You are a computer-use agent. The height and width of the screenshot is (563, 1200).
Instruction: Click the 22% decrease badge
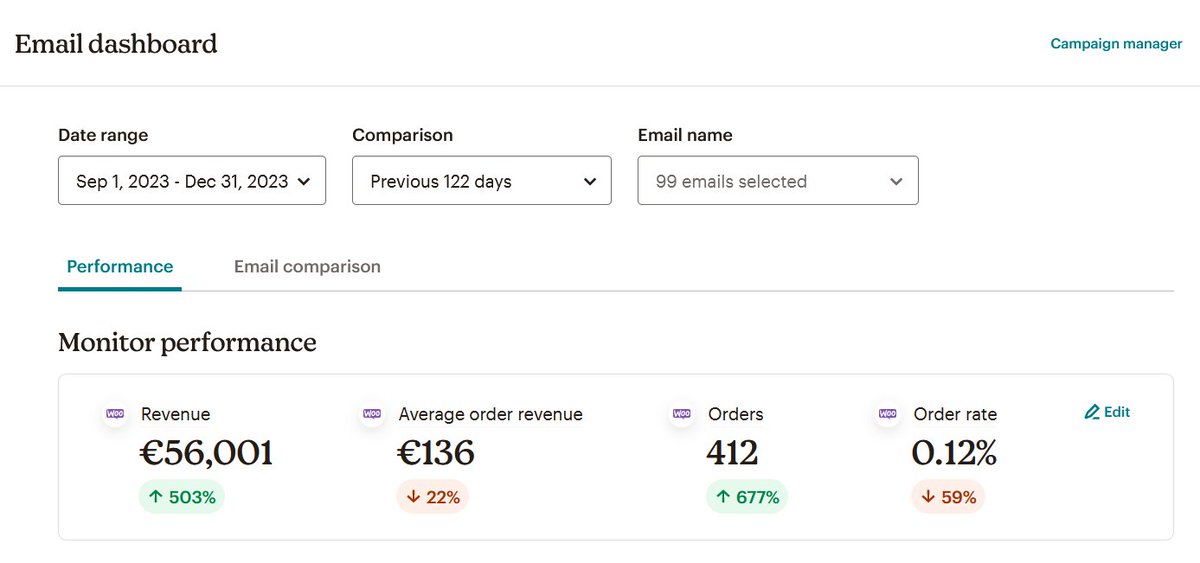pyautogui.click(x=433, y=497)
